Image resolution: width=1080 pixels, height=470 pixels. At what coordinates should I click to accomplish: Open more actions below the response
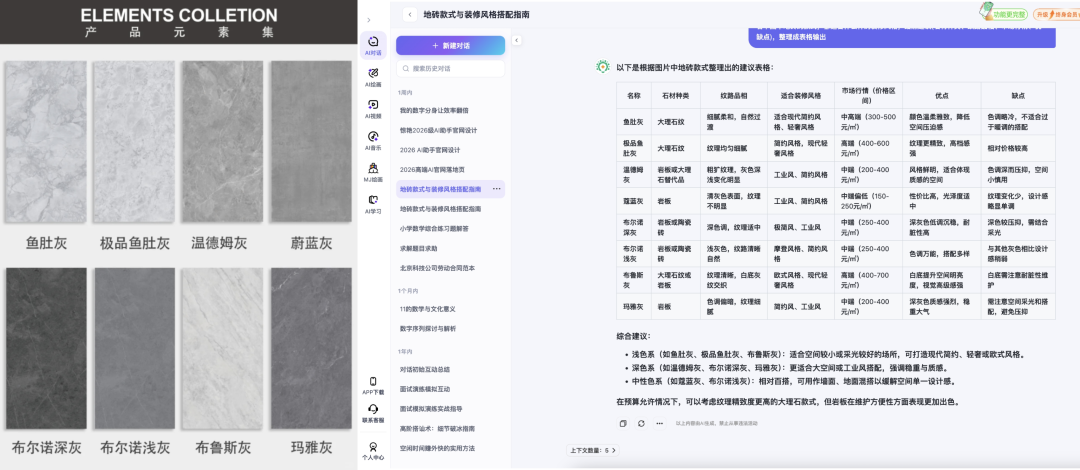[659, 423]
